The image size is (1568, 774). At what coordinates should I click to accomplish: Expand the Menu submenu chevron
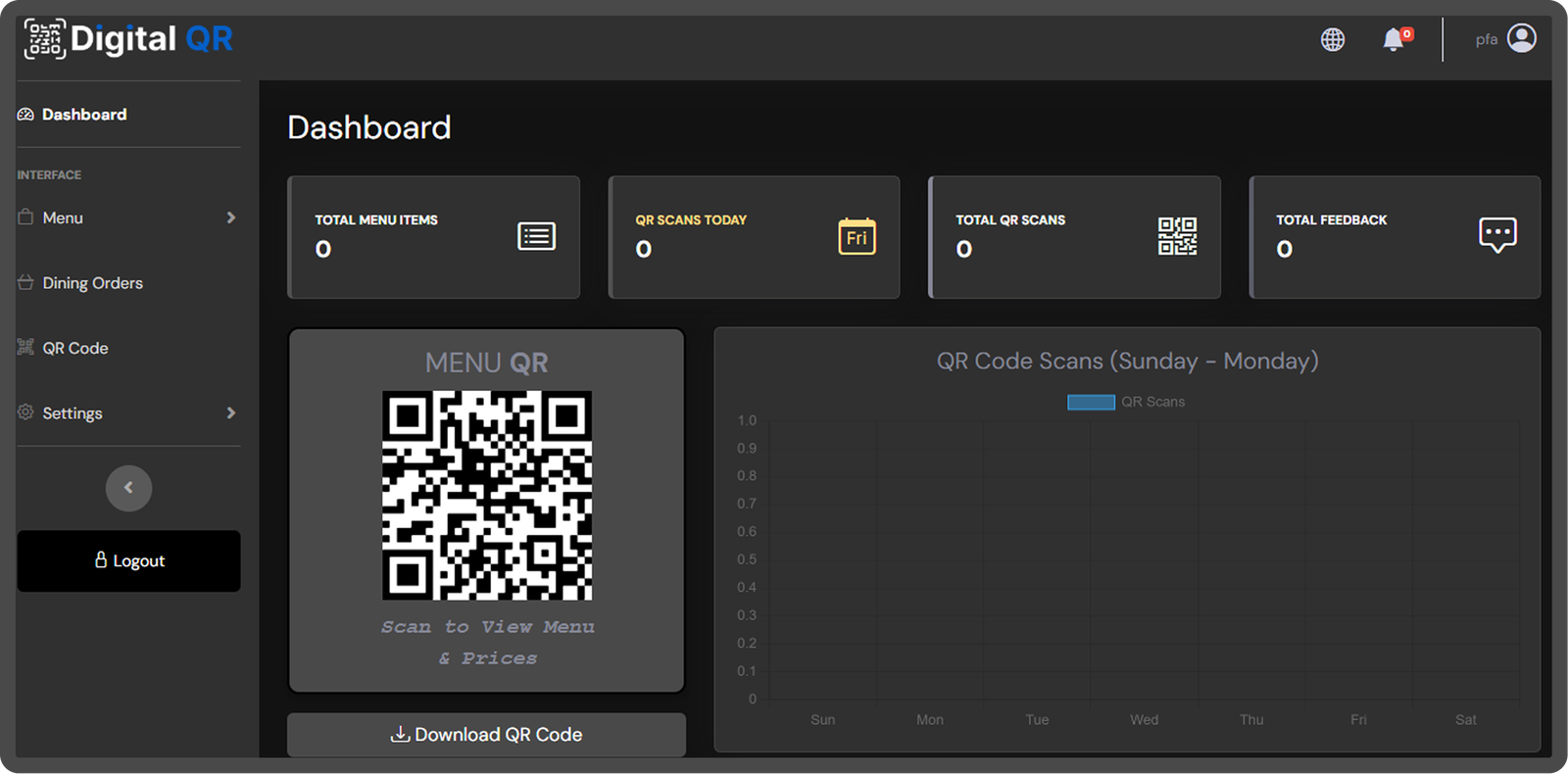point(231,218)
